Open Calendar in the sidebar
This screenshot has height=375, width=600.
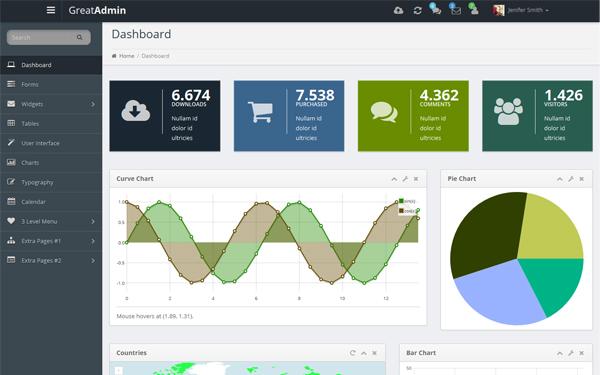click(x=51, y=202)
